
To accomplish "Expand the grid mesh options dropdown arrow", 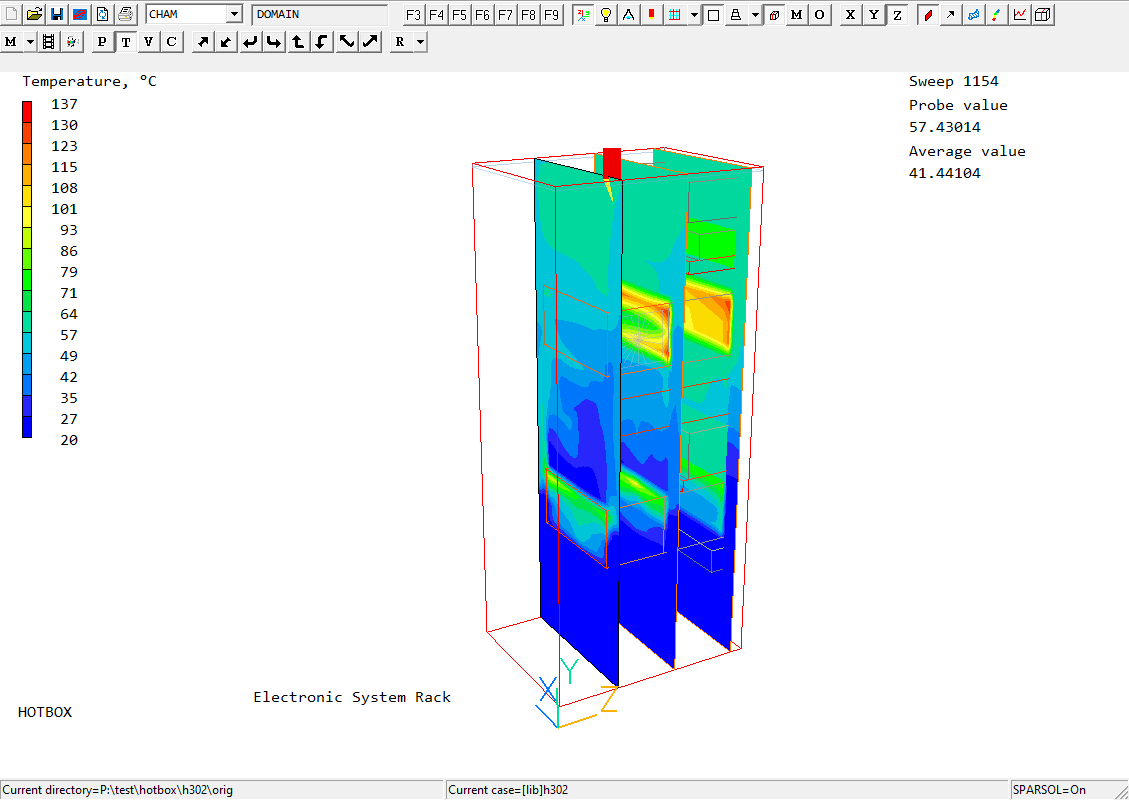I will tap(694, 14).
